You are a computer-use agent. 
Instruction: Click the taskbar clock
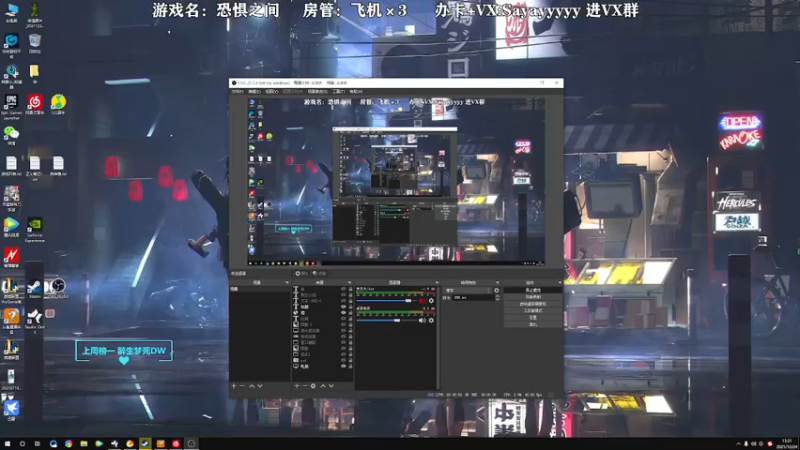(786, 444)
